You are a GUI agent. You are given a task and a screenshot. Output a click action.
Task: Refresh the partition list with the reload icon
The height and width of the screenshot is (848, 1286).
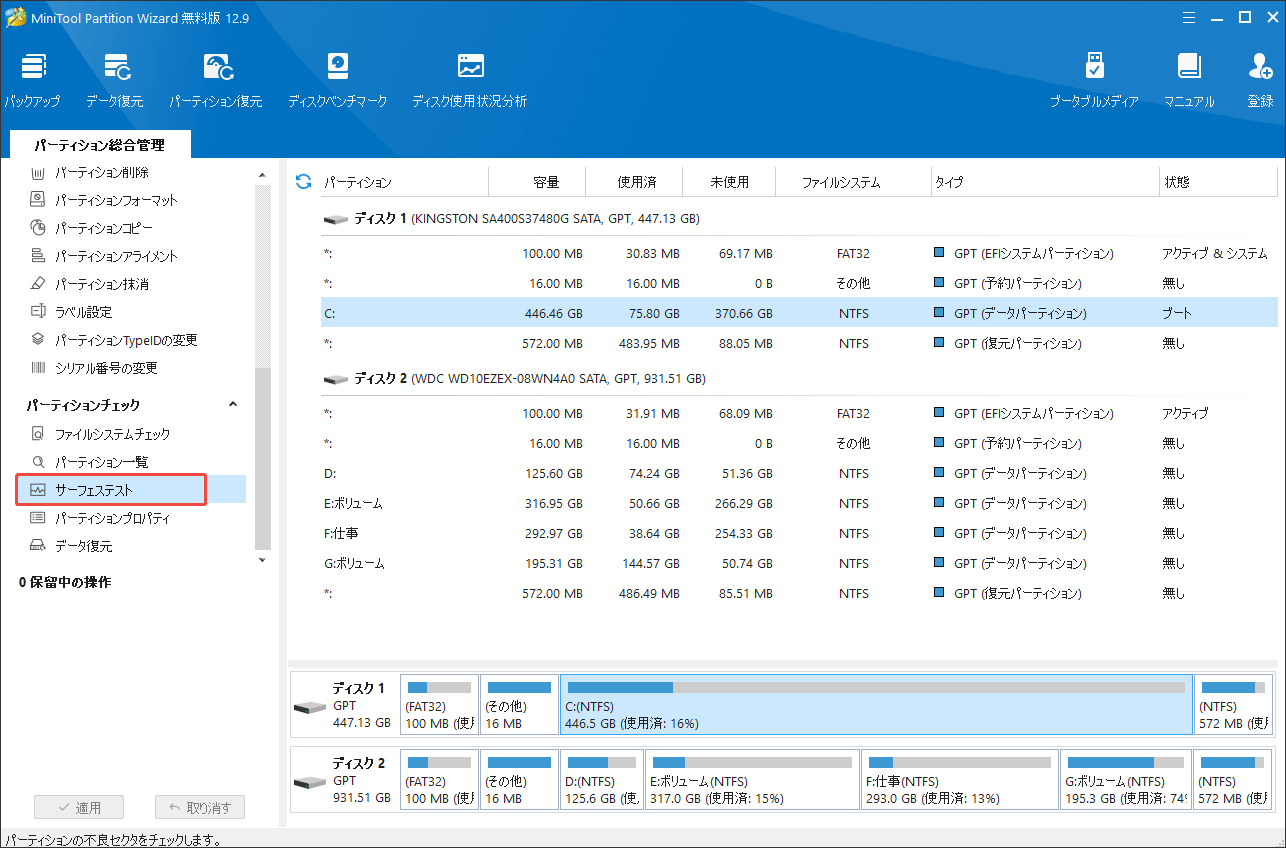[304, 182]
